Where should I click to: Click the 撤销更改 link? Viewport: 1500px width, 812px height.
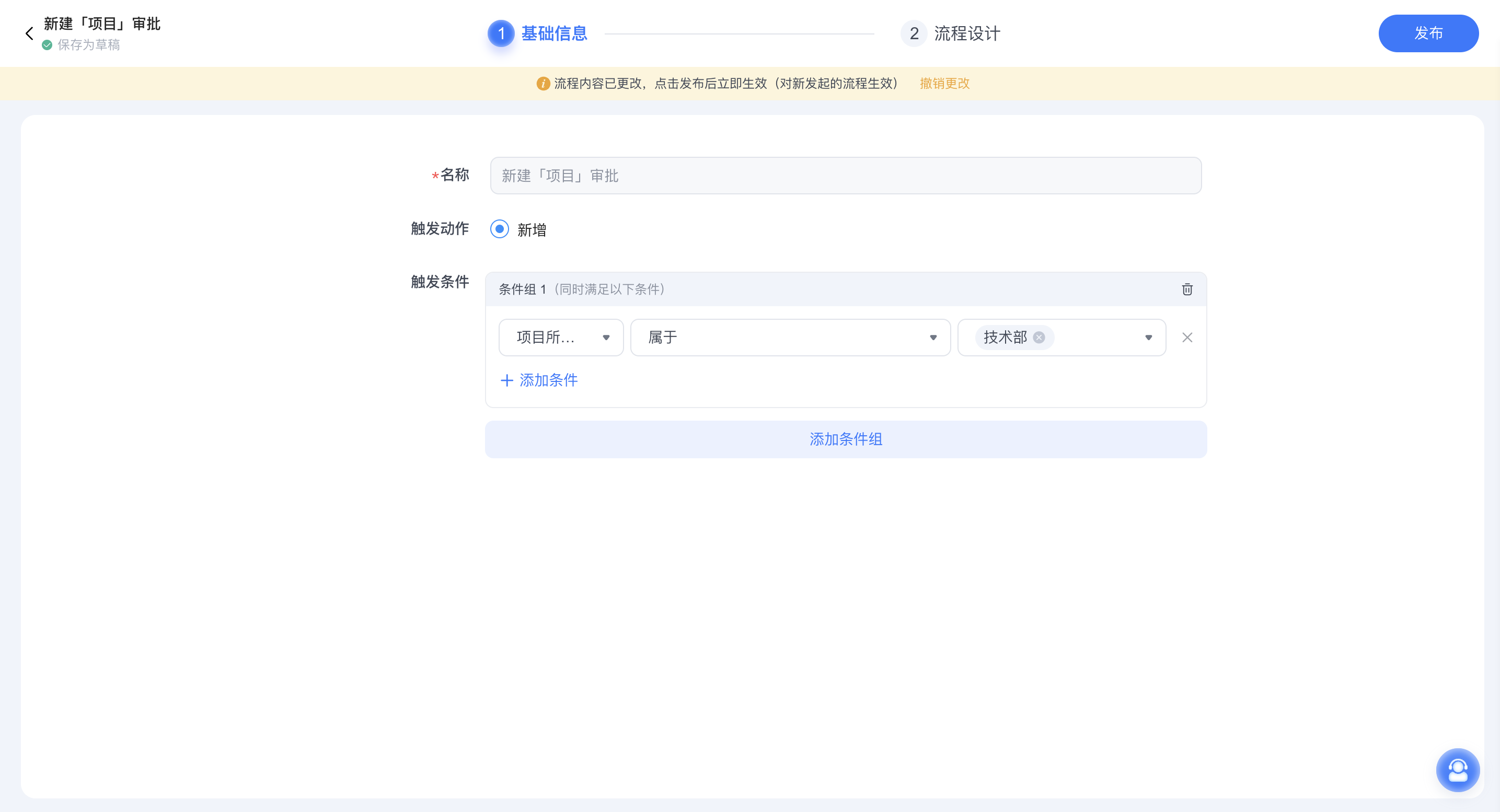coord(944,84)
